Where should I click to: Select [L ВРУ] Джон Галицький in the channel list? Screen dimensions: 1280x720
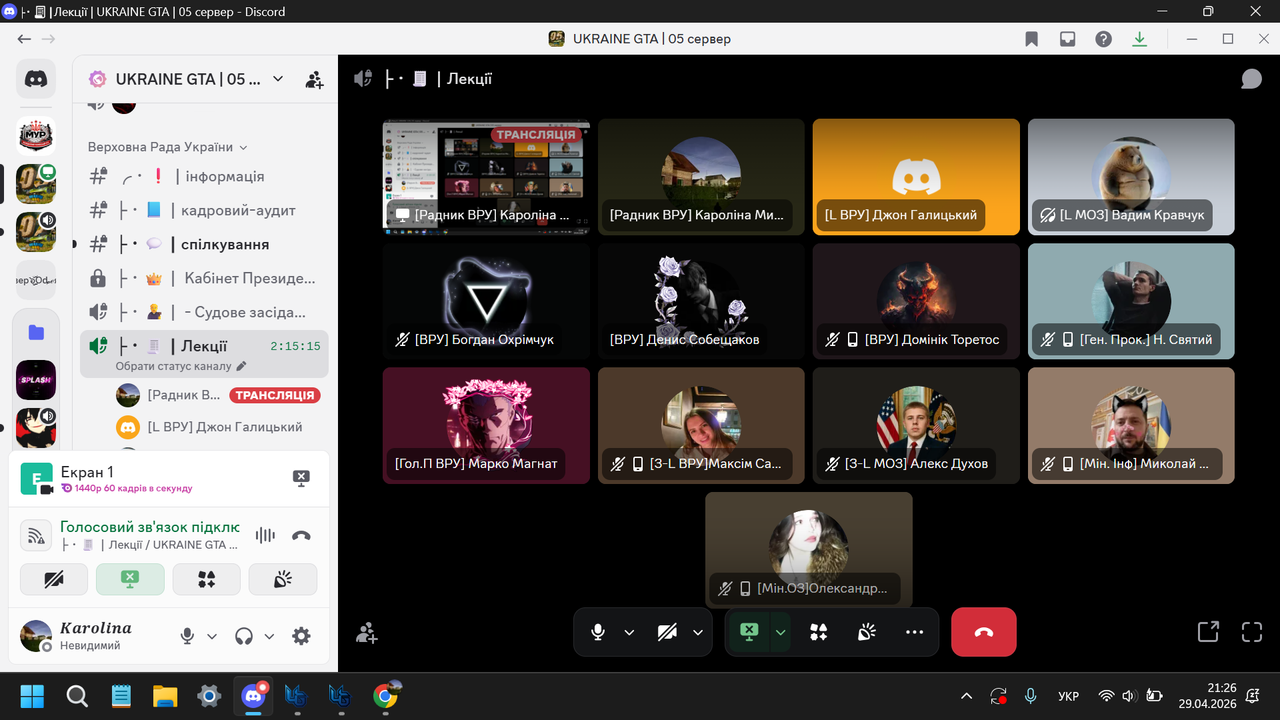pyautogui.click(x=218, y=427)
